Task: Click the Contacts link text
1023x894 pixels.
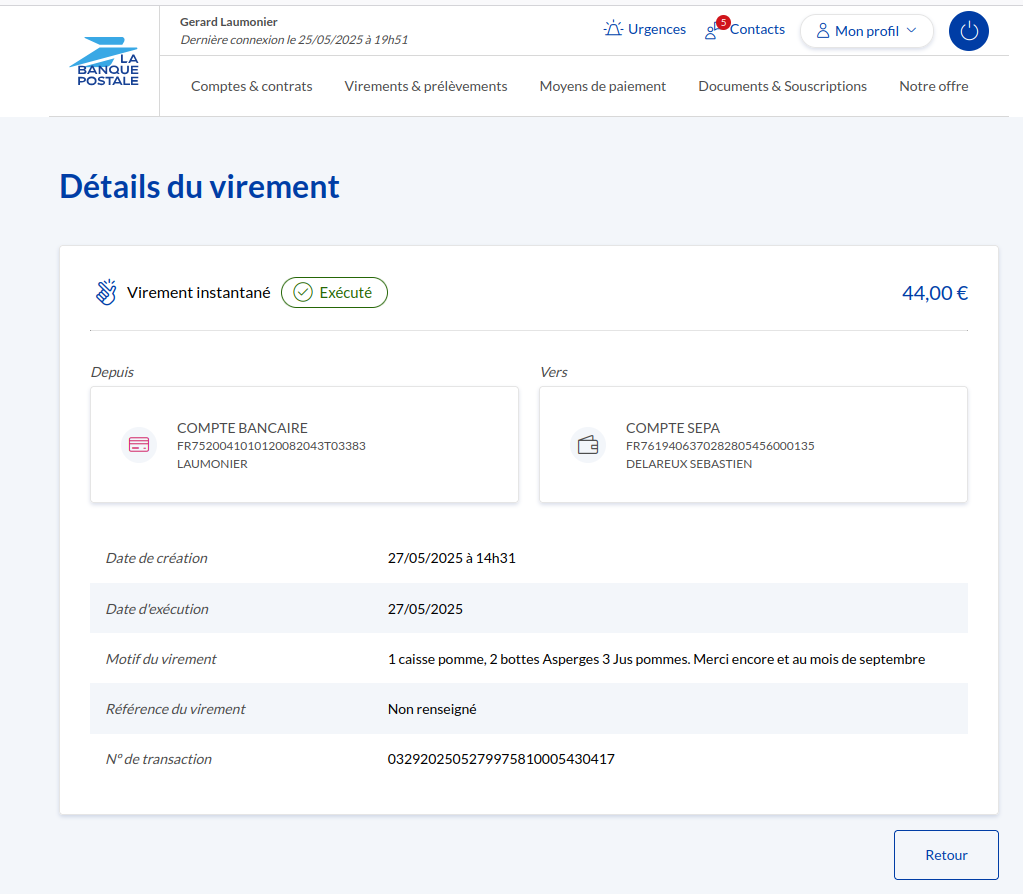Action: click(x=757, y=29)
